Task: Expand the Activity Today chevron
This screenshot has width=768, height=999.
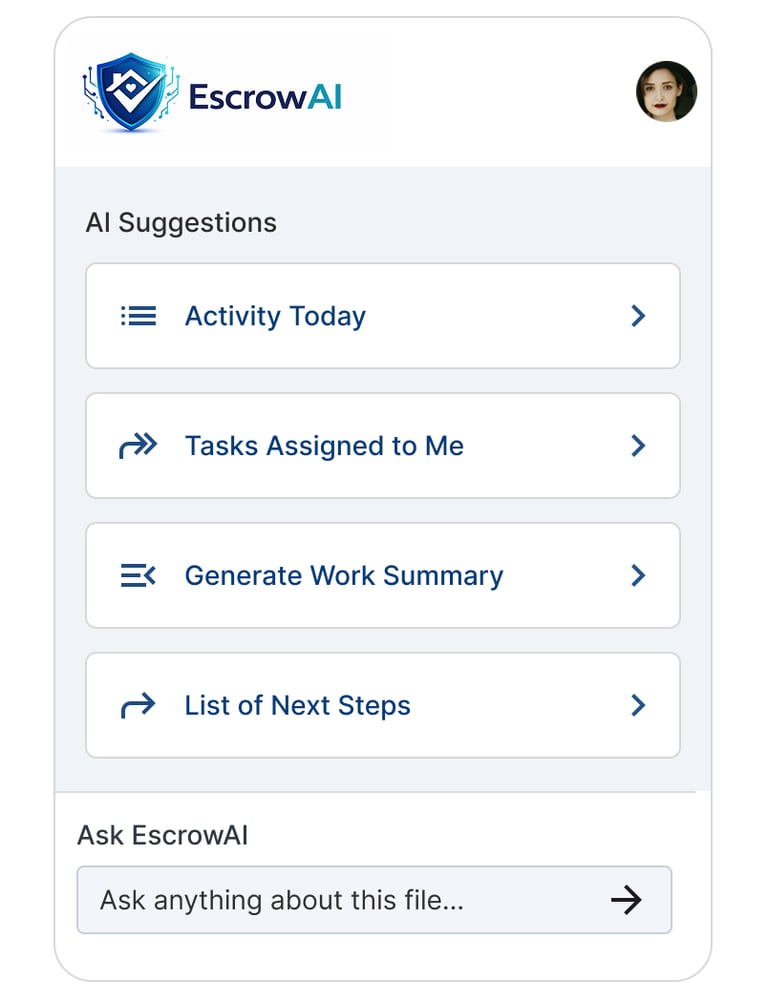Action: click(x=638, y=316)
